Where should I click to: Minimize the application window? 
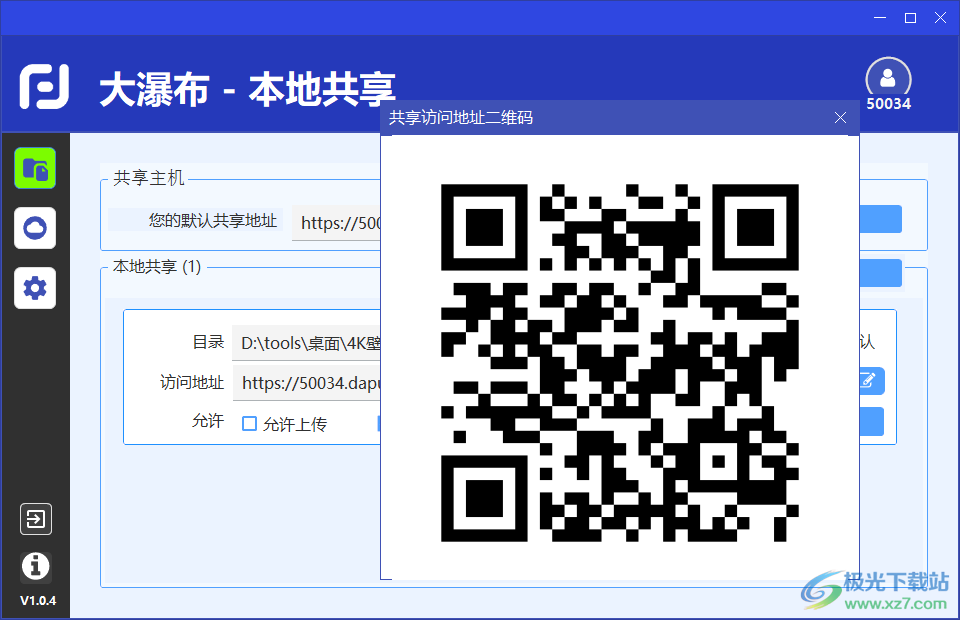click(880, 17)
